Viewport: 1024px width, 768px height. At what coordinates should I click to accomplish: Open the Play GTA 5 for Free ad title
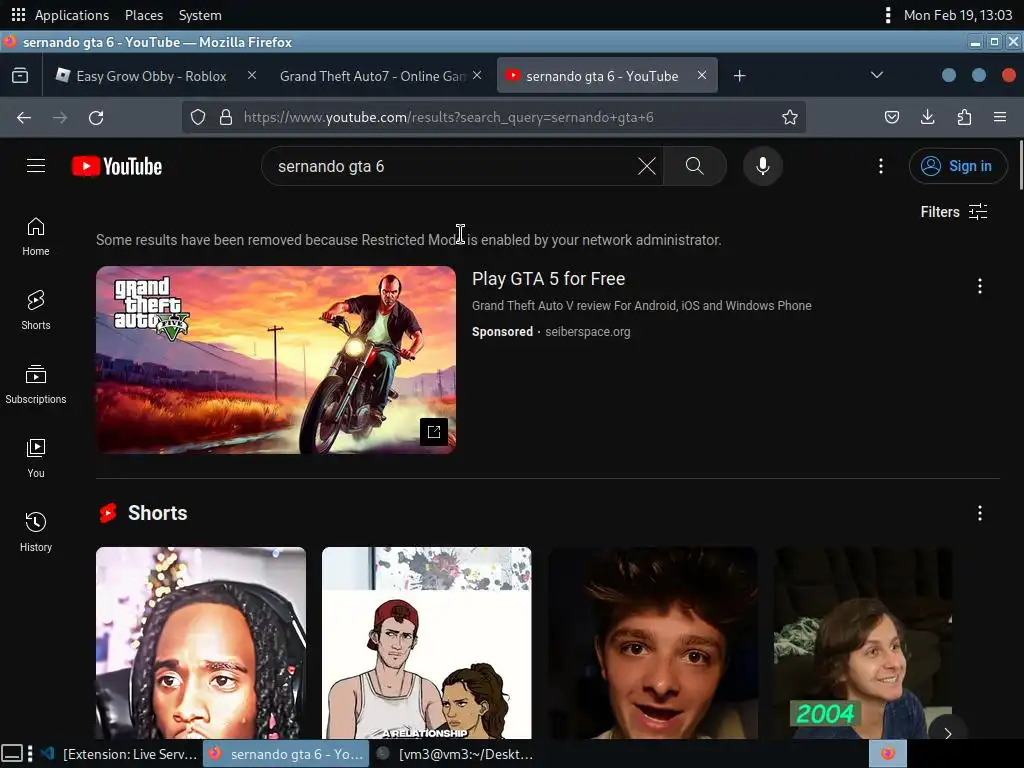(549, 279)
